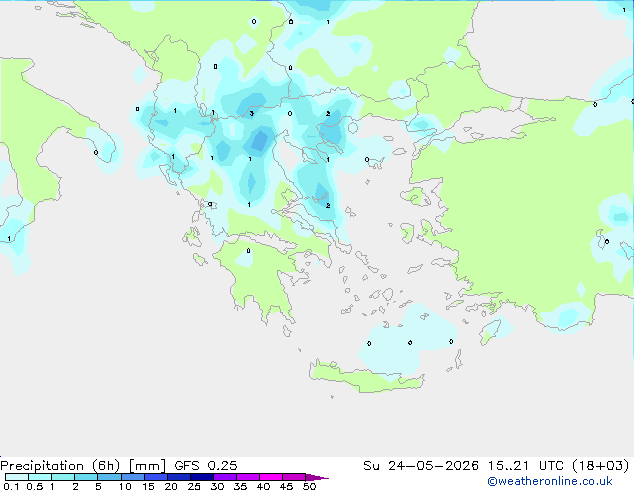Viewport: 634px width, 490px height.
Task: Click the '3' precipitation value on the map
Action: 251,113
